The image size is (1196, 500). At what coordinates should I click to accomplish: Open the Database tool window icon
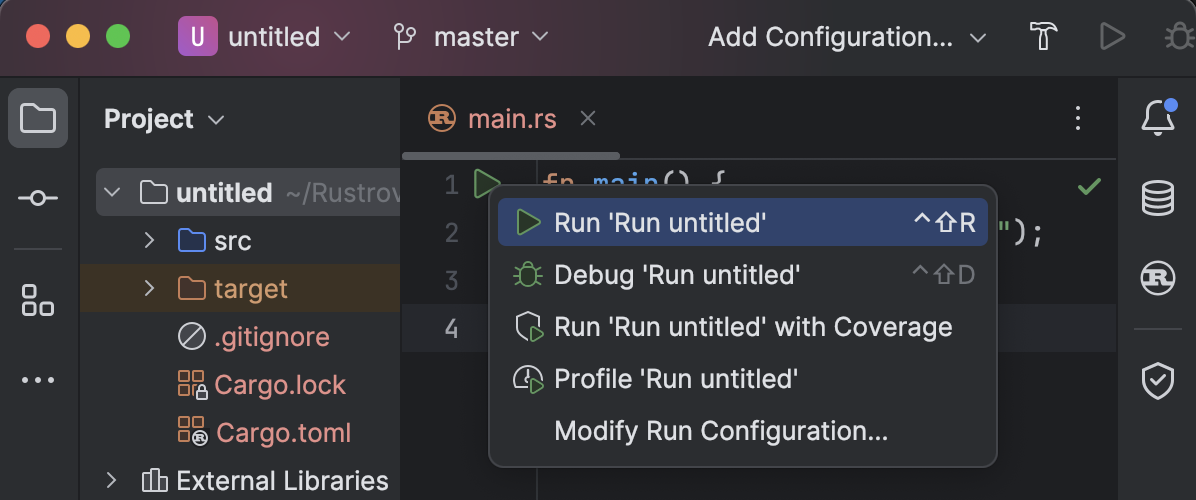point(1157,198)
